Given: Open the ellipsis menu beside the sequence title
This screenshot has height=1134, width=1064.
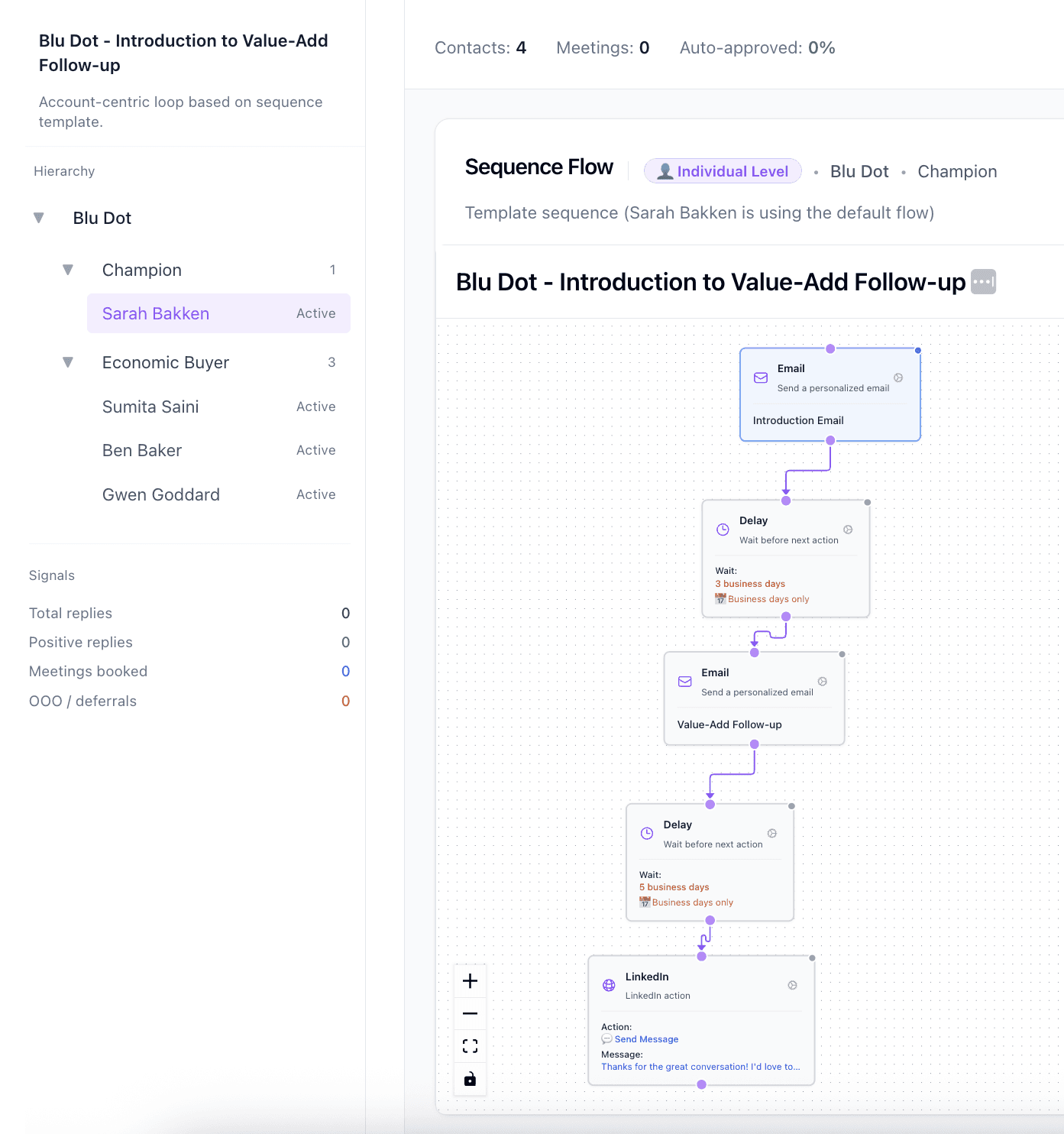Looking at the screenshot, I should tap(983, 281).
